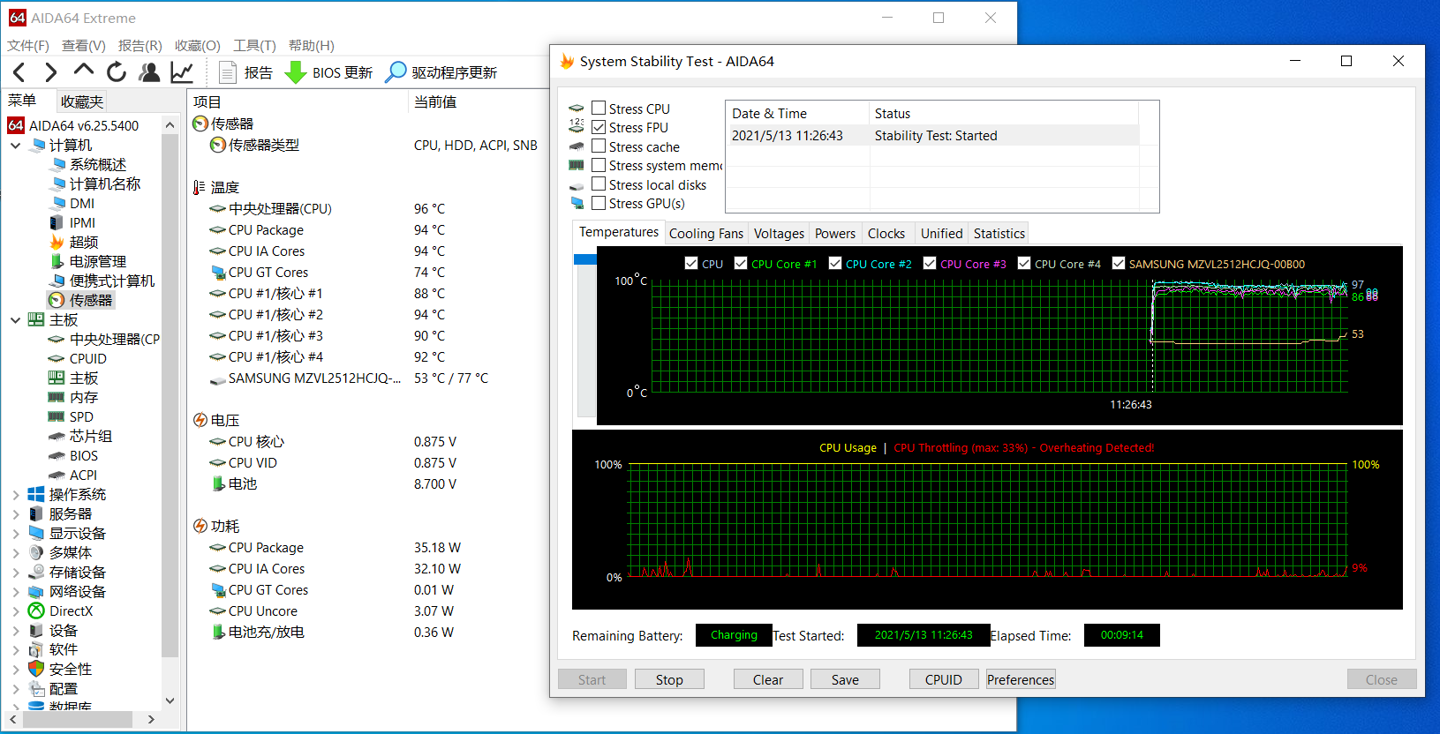Toggle the CPU Core #1 graph checkbox

[740, 263]
